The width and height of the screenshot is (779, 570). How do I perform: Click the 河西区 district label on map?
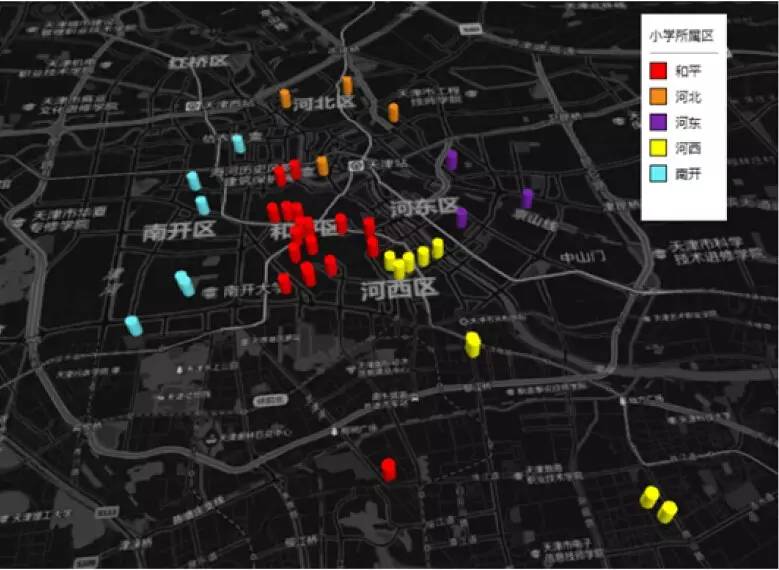(399, 290)
